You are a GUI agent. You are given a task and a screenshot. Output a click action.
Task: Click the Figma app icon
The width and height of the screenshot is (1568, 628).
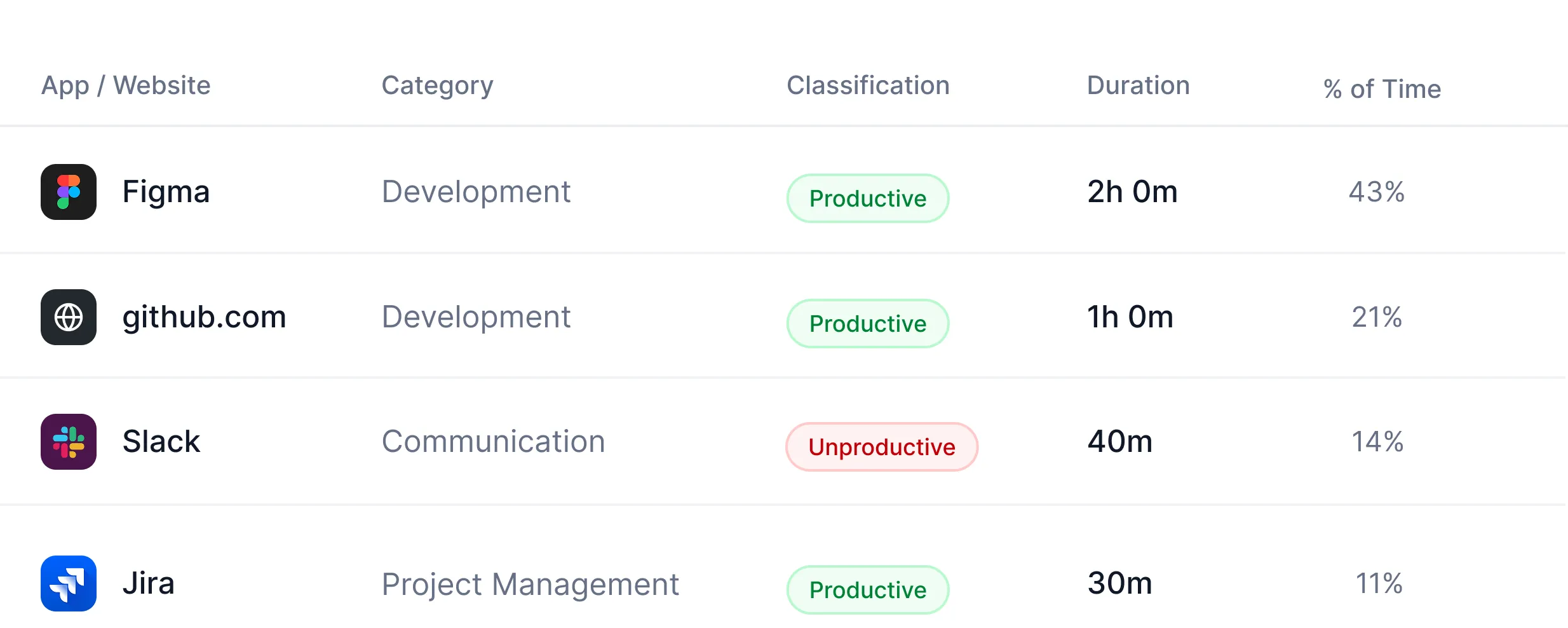point(69,192)
